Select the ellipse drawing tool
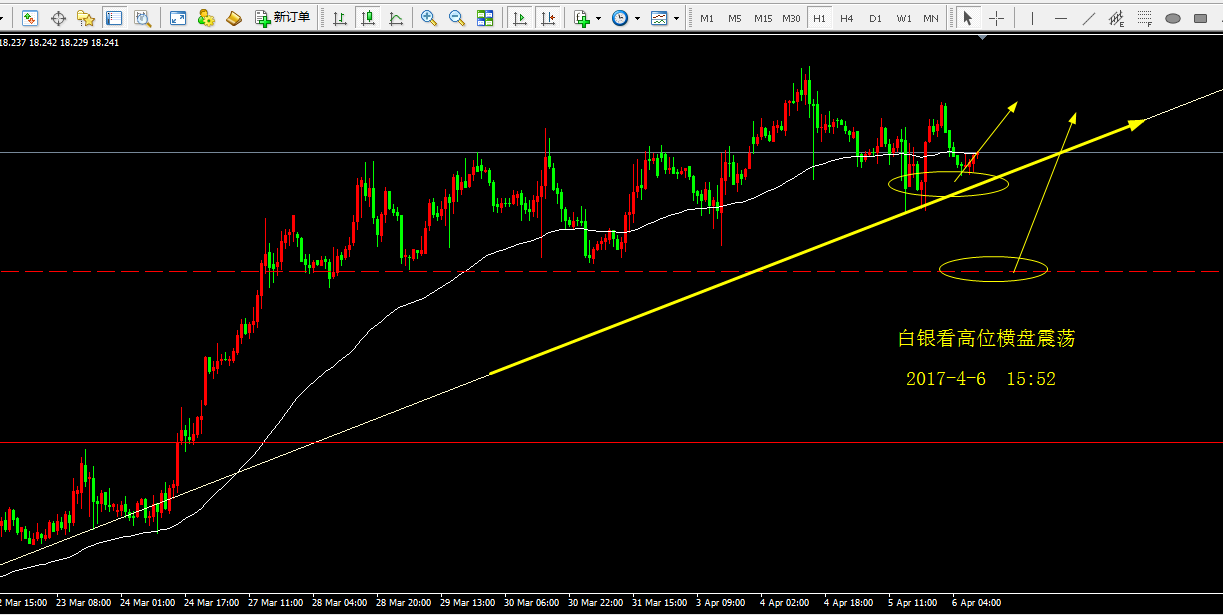This screenshot has height=616, width=1223. pos(1173,18)
